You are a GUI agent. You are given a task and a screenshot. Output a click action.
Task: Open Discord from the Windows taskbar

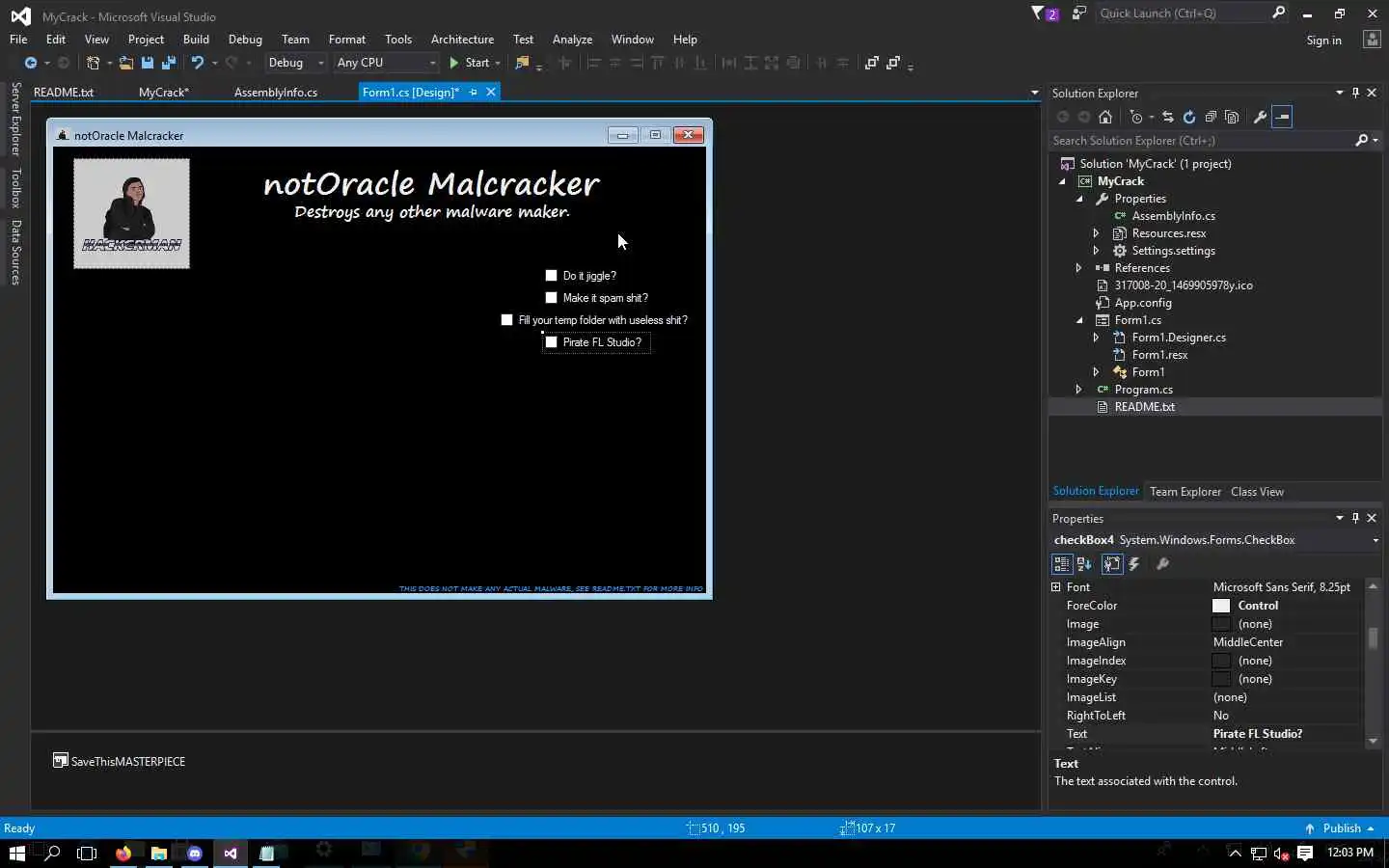point(195,854)
